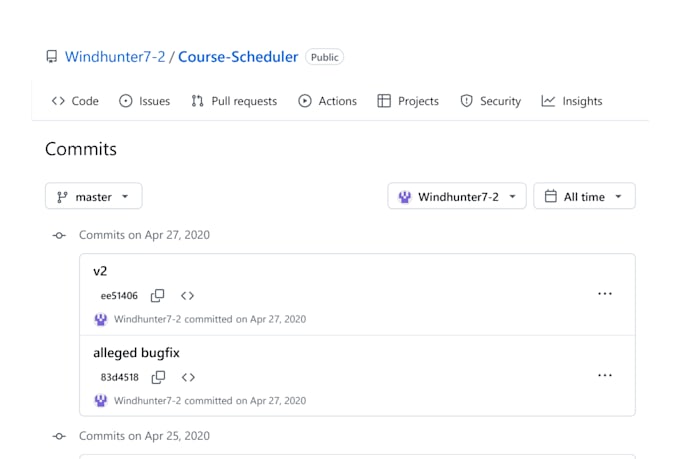
Task: Open the alleged bugfix commit title
Action: pyautogui.click(x=136, y=353)
